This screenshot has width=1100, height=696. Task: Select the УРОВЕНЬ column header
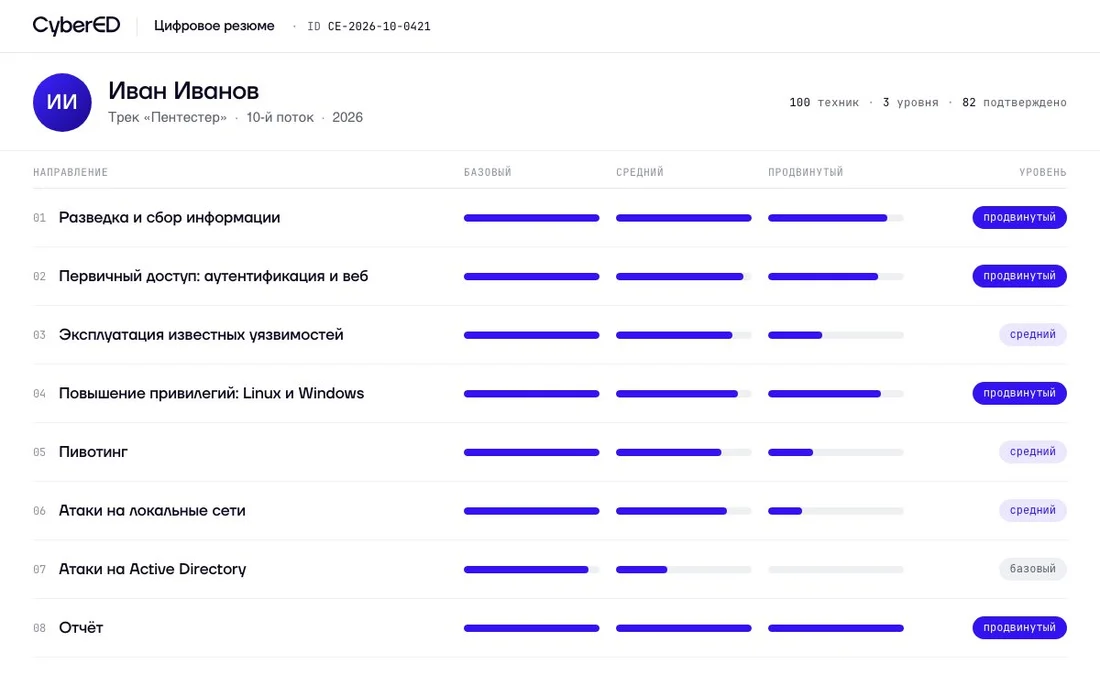click(x=1043, y=172)
